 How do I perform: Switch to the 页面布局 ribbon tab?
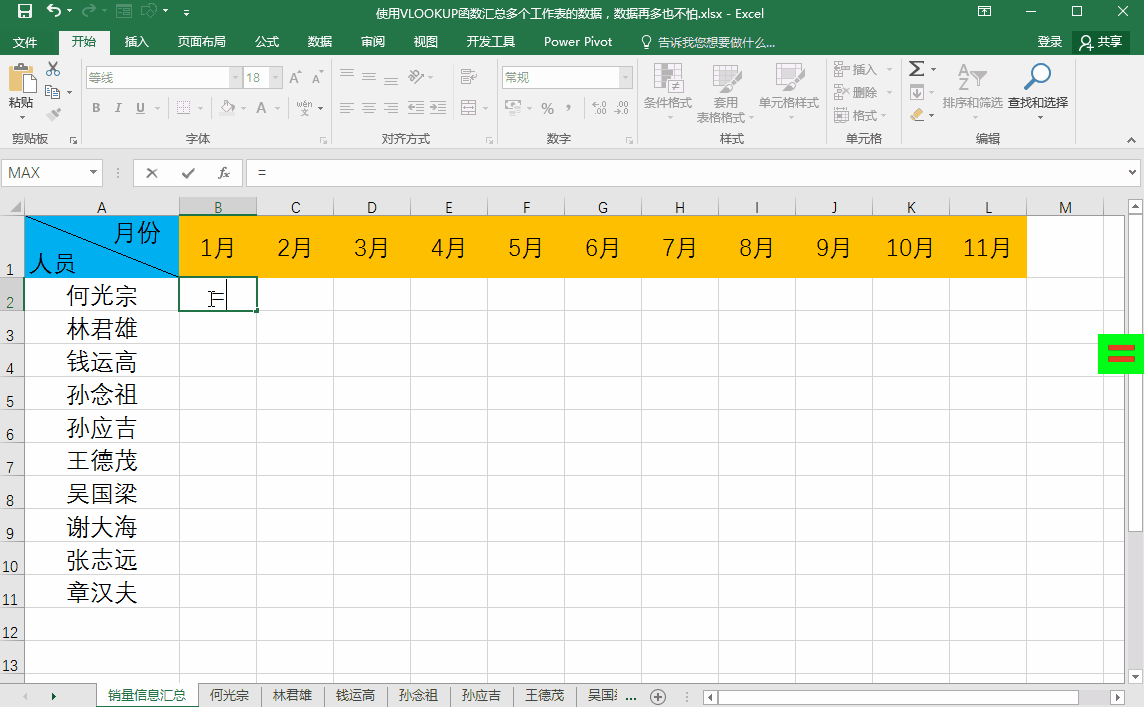pyautogui.click(x=201, y=42)
